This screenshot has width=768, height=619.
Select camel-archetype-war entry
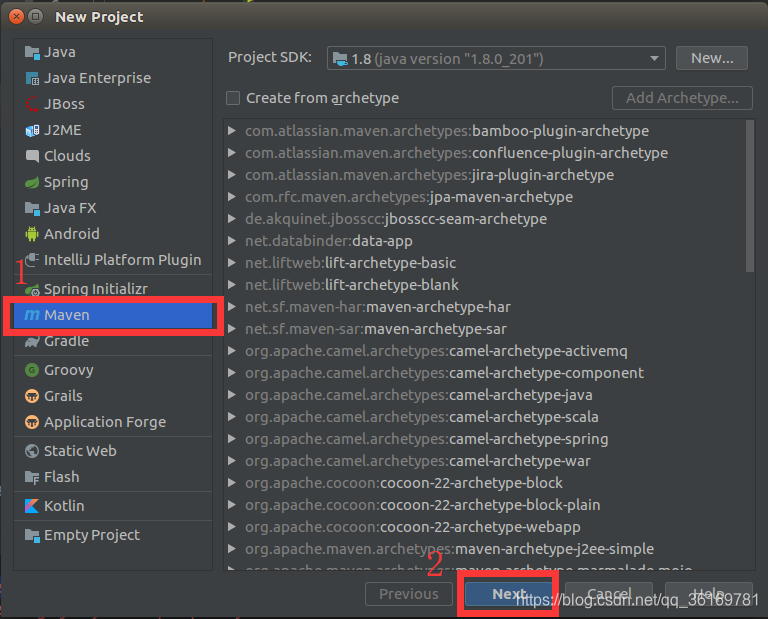418,461
